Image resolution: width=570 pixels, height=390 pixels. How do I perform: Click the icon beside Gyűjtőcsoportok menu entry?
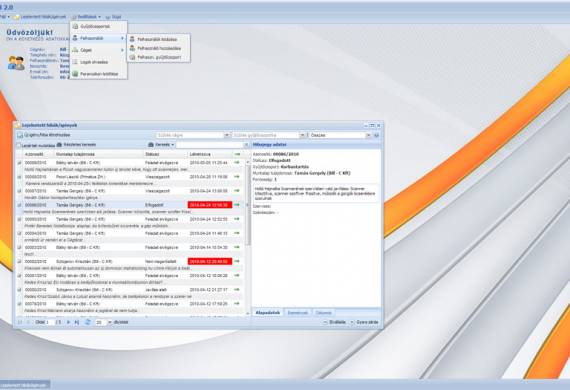coord(76,27)
